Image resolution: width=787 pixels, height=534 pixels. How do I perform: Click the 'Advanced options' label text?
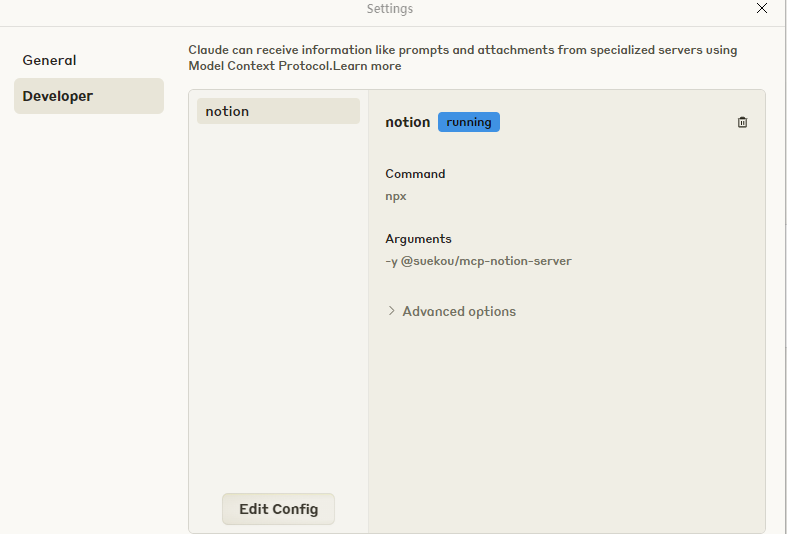pos(459,311)
